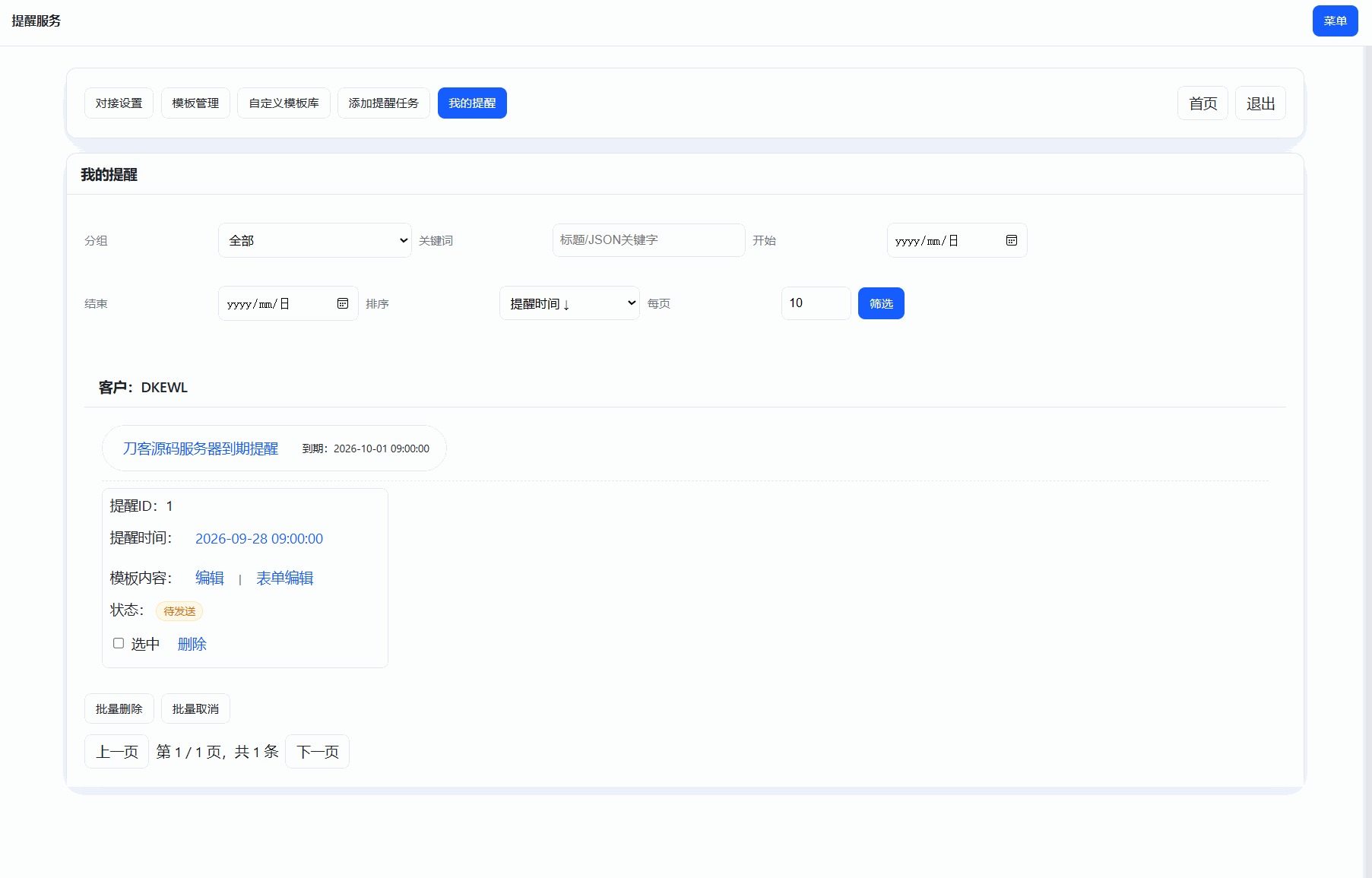Viewport: 1372px width, 878px height.
Task: Log out with the 退出 button
Action: tap(1260, 103)
